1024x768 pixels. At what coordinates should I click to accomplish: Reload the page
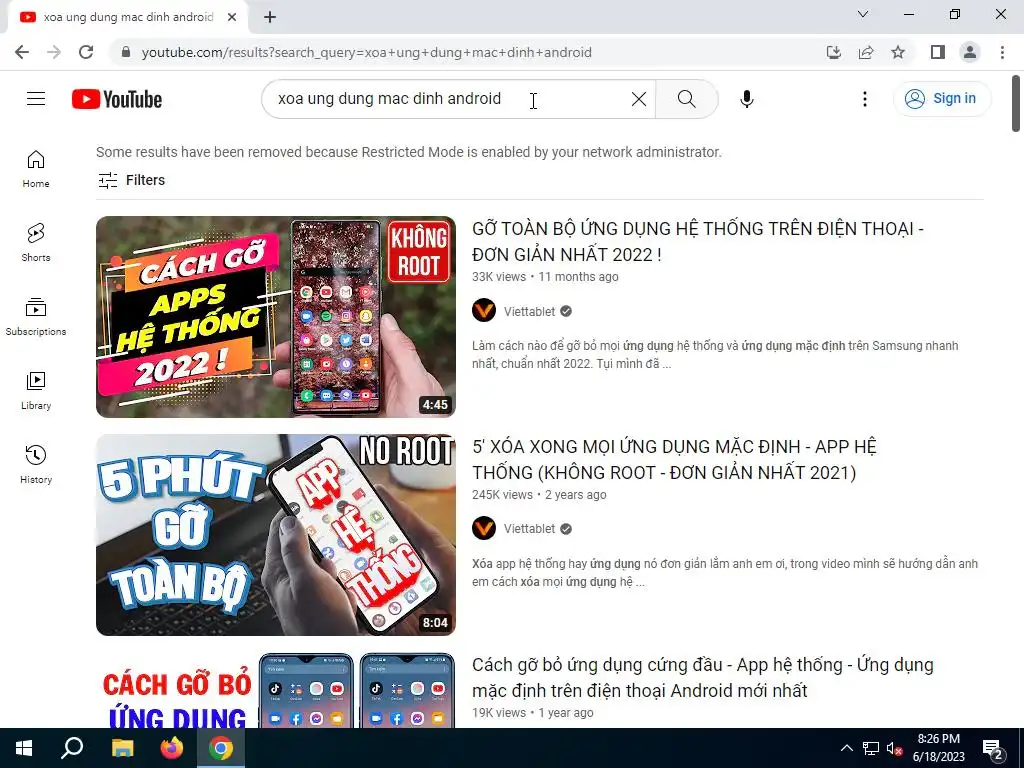(86, 52)
